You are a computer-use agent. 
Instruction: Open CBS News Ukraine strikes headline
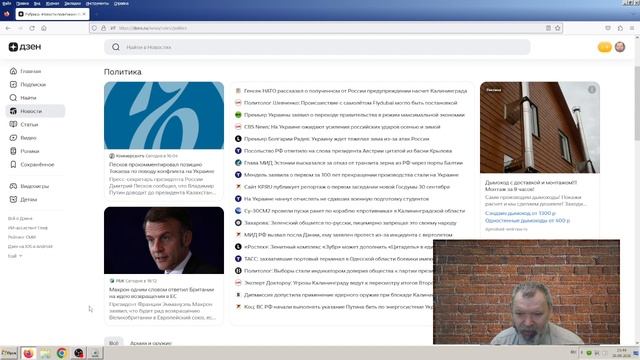pyautogui.click(x=342, y=127)
